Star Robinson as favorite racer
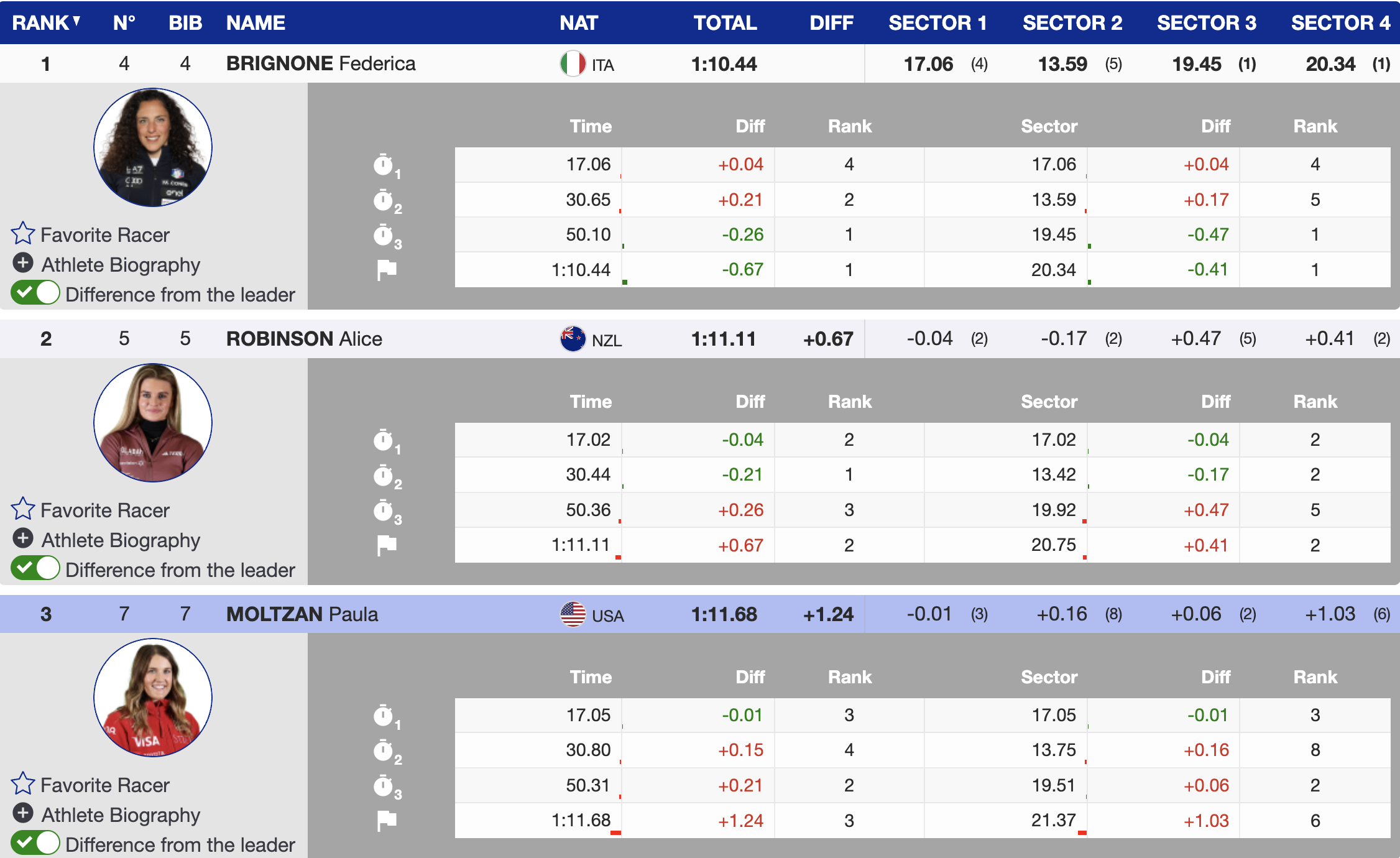This screenshot has width=1400, height=858. point(23,509)
